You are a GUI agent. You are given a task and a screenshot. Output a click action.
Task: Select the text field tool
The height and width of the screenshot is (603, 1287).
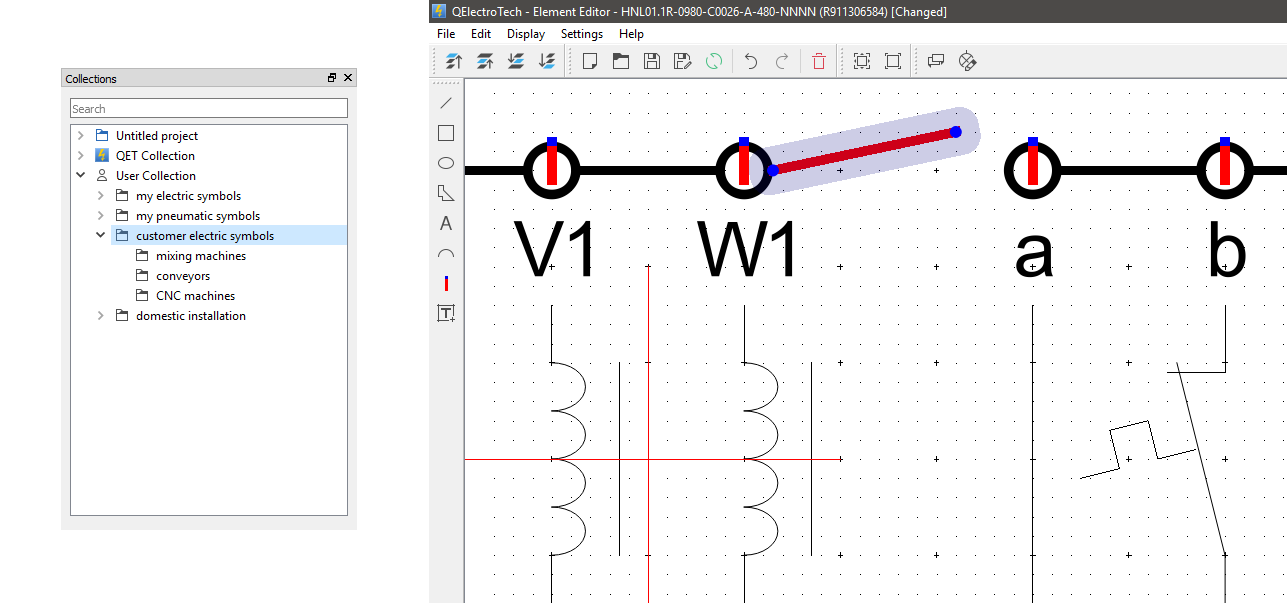(446, 314)
